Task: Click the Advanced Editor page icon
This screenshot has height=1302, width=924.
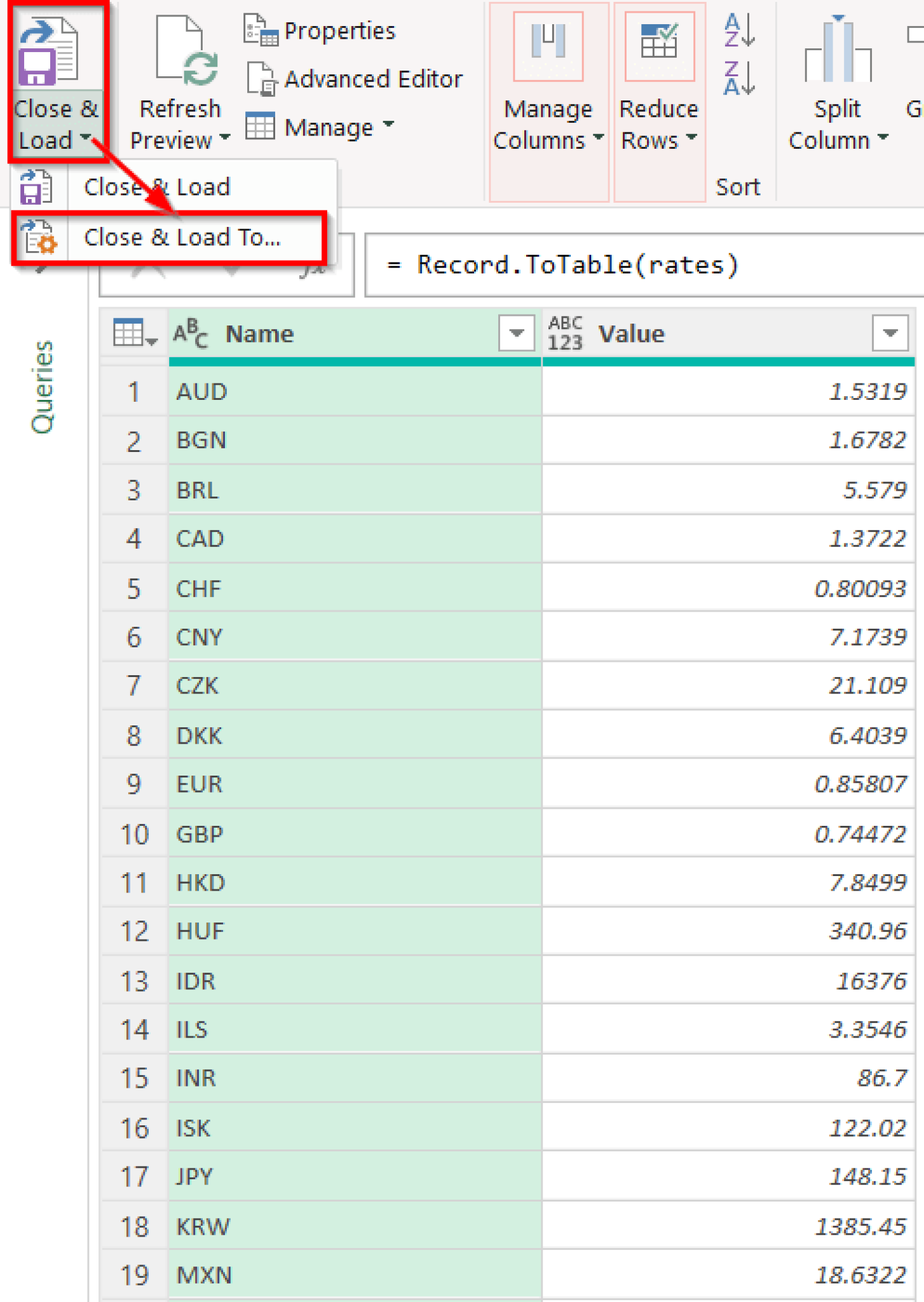Action: [x=261, y=79]
